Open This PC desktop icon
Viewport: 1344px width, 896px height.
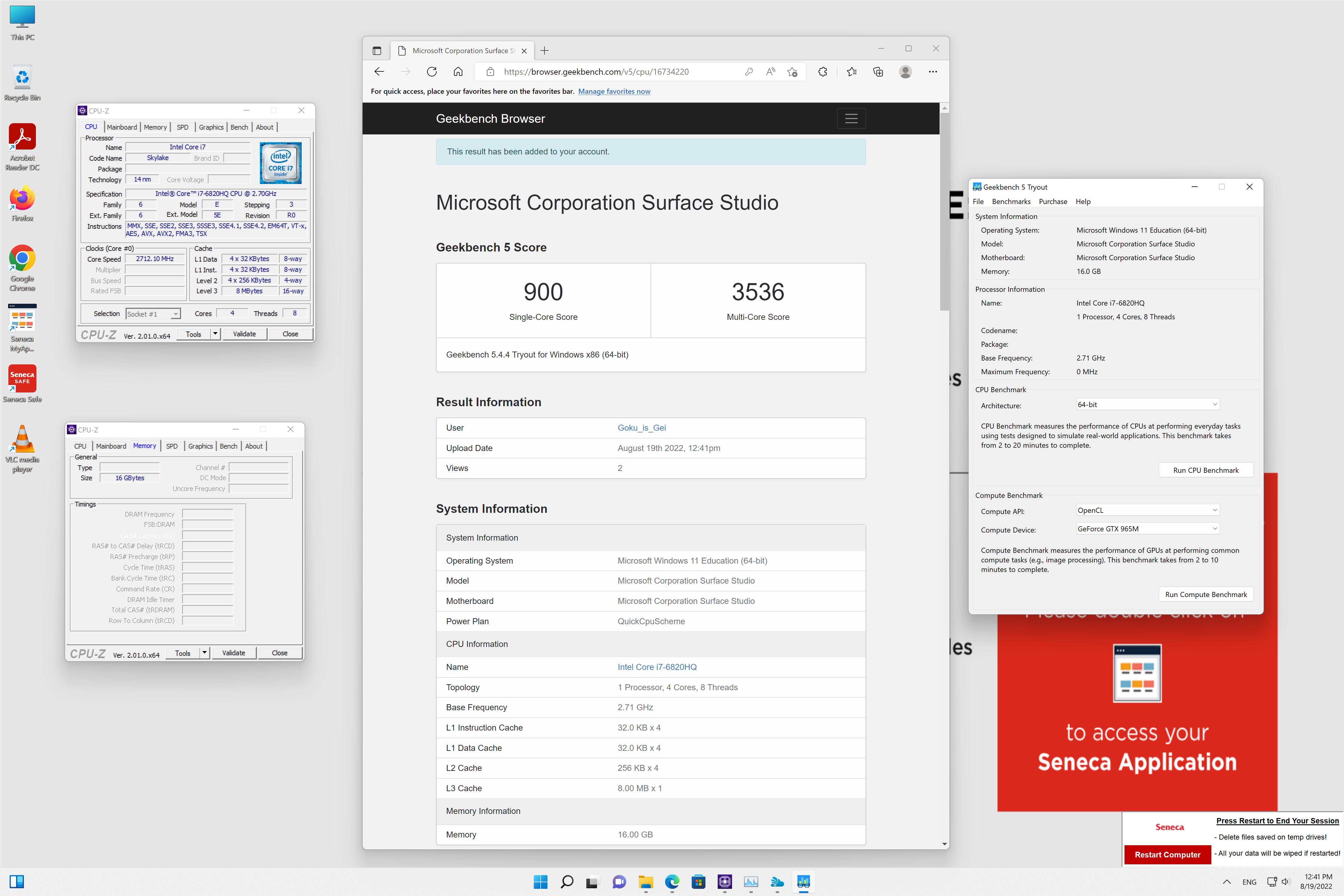tap(22, 23)
